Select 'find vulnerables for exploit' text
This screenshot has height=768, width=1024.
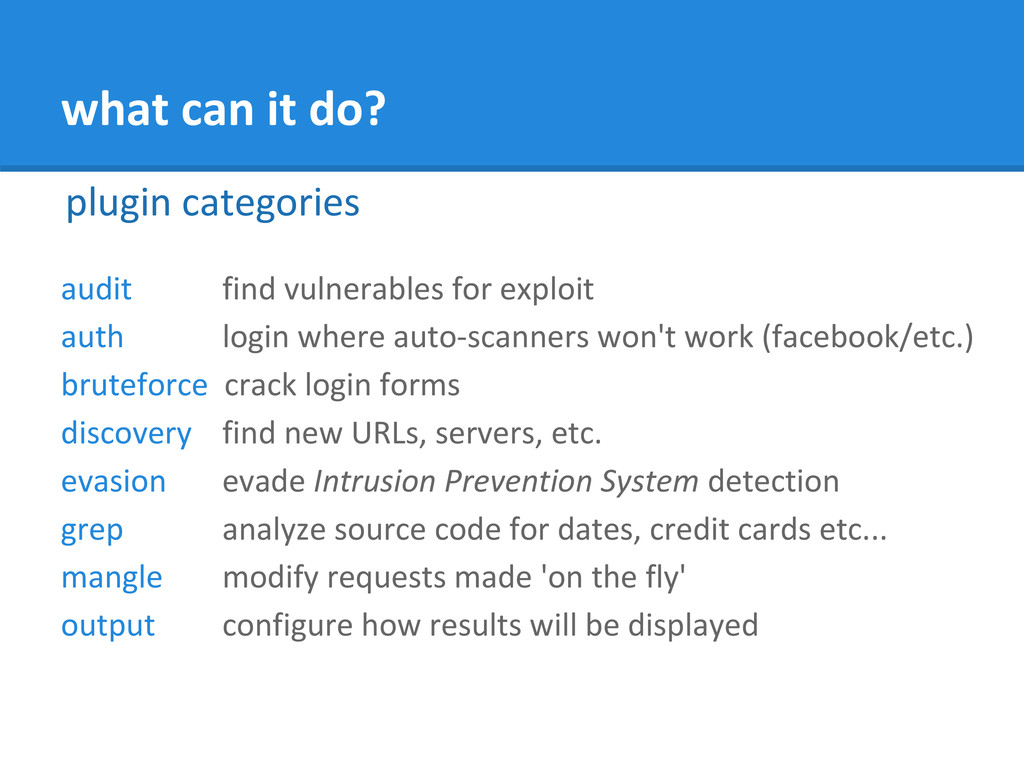408,289
